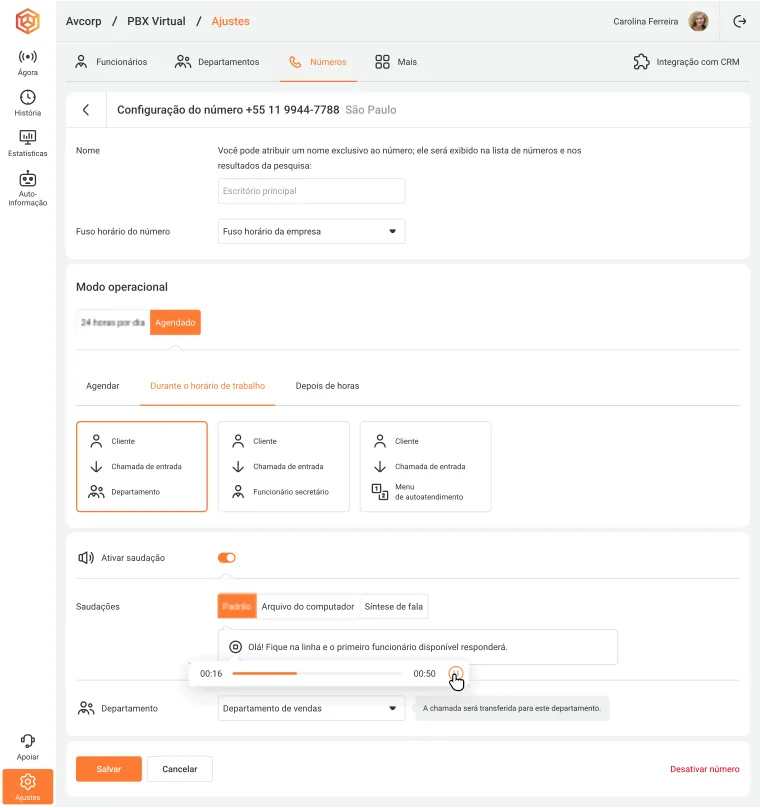
Task: Expand Fuso horário da empresa dropdown
Action: [311, 231]
